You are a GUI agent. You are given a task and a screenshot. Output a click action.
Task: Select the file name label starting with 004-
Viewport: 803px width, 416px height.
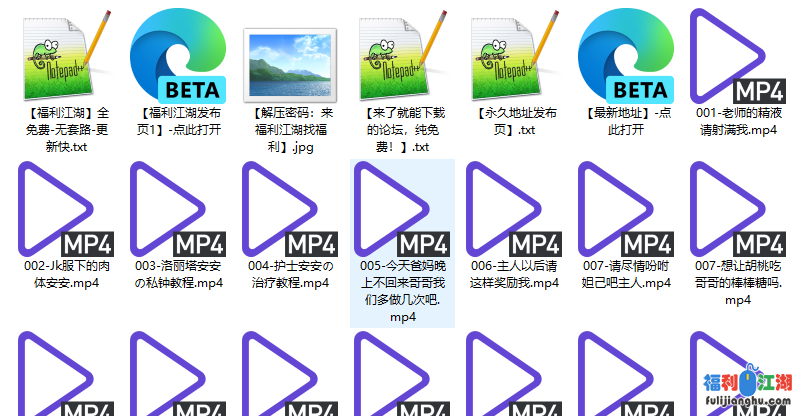click(290, 275)
